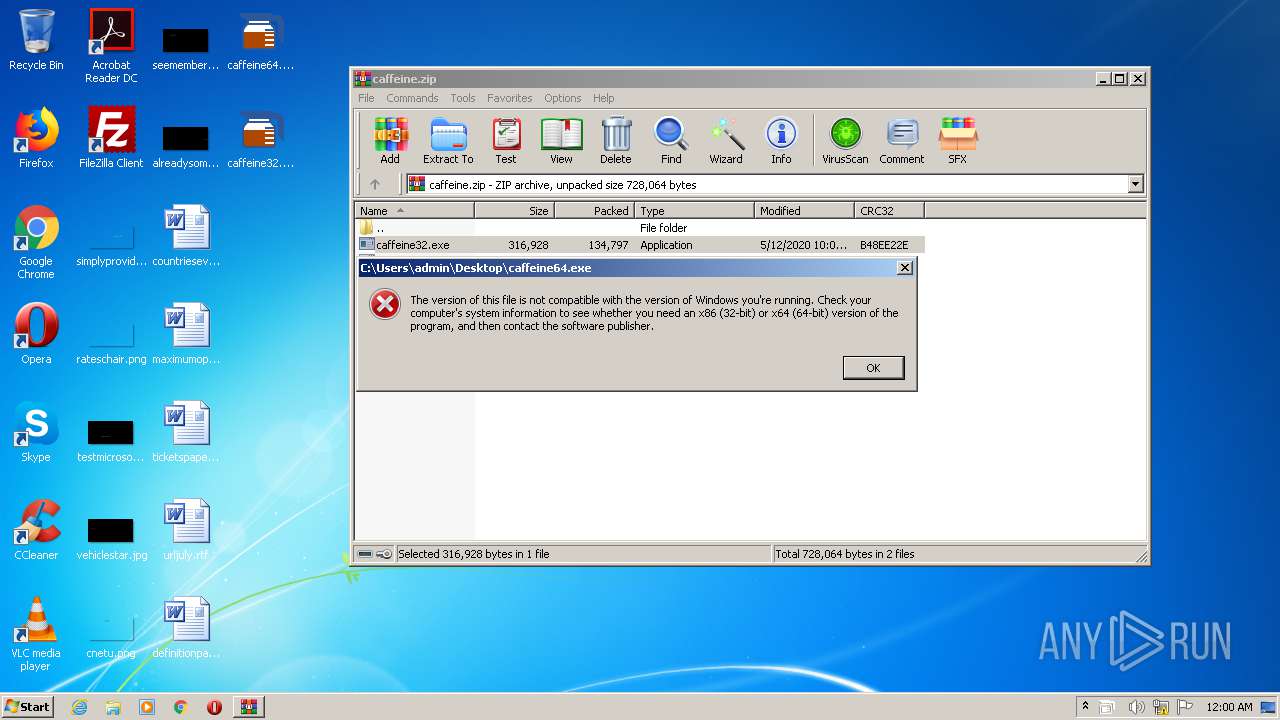Open Internet Explorer from the taskbar
1280x720 pixels.
click(80, 707)
